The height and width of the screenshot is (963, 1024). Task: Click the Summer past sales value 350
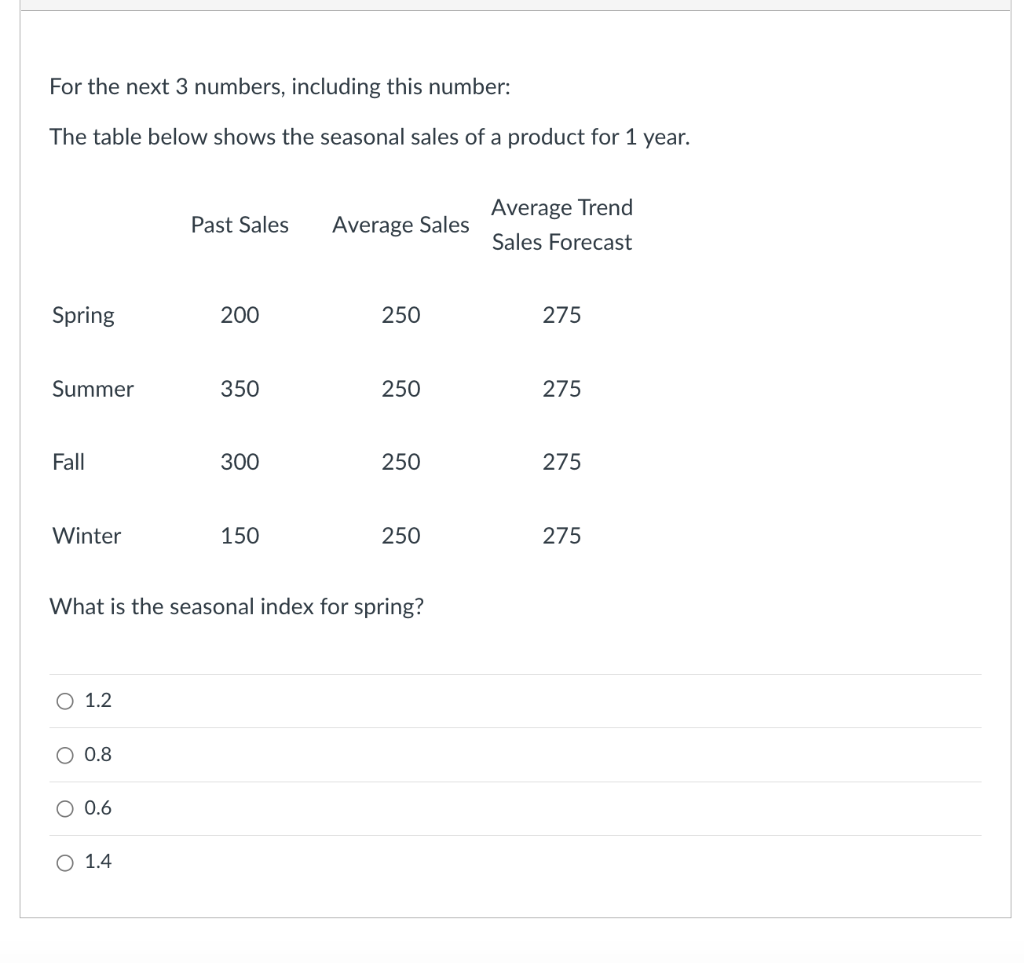click(240, 389)
